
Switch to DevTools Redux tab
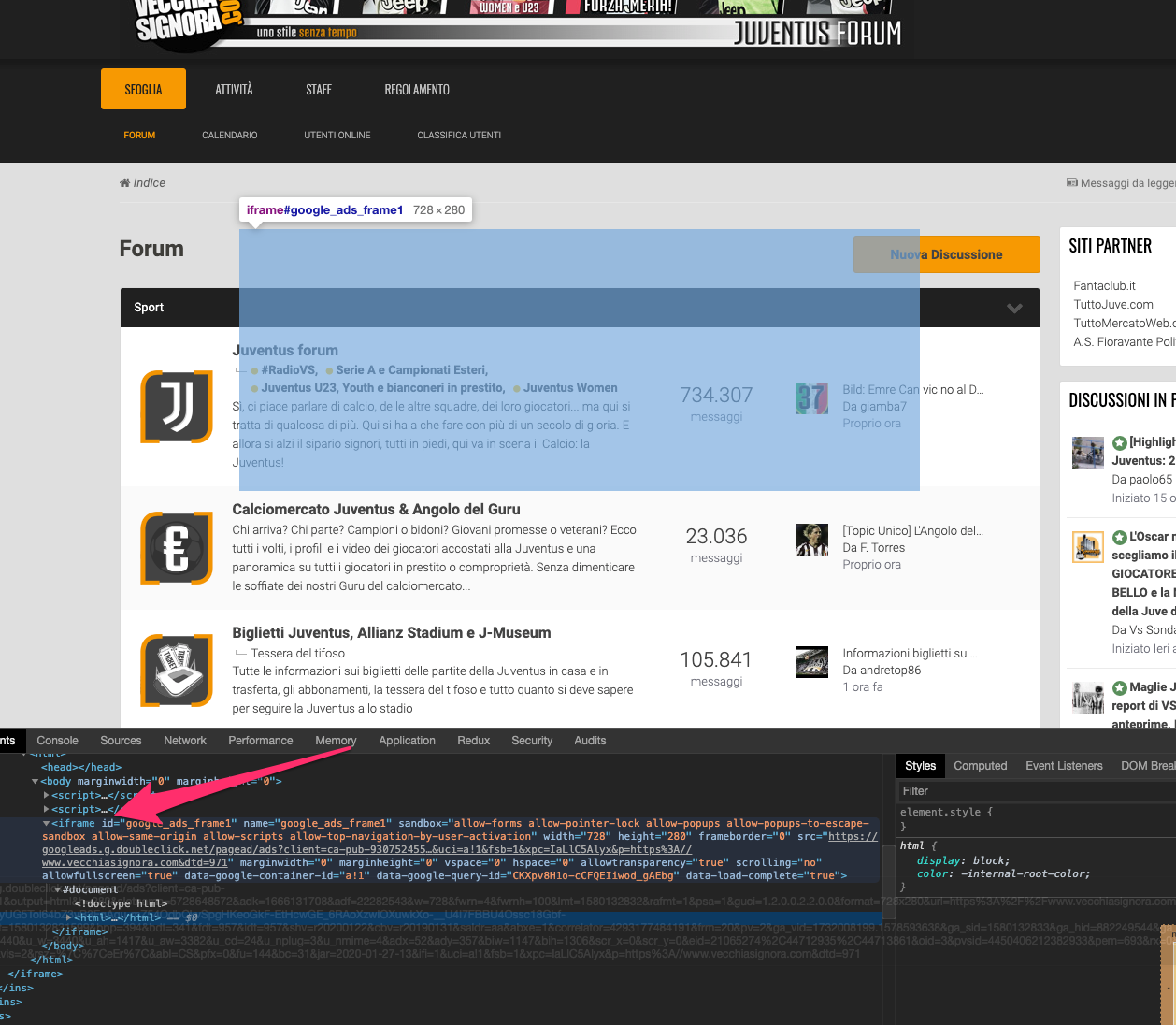(474, 740)
